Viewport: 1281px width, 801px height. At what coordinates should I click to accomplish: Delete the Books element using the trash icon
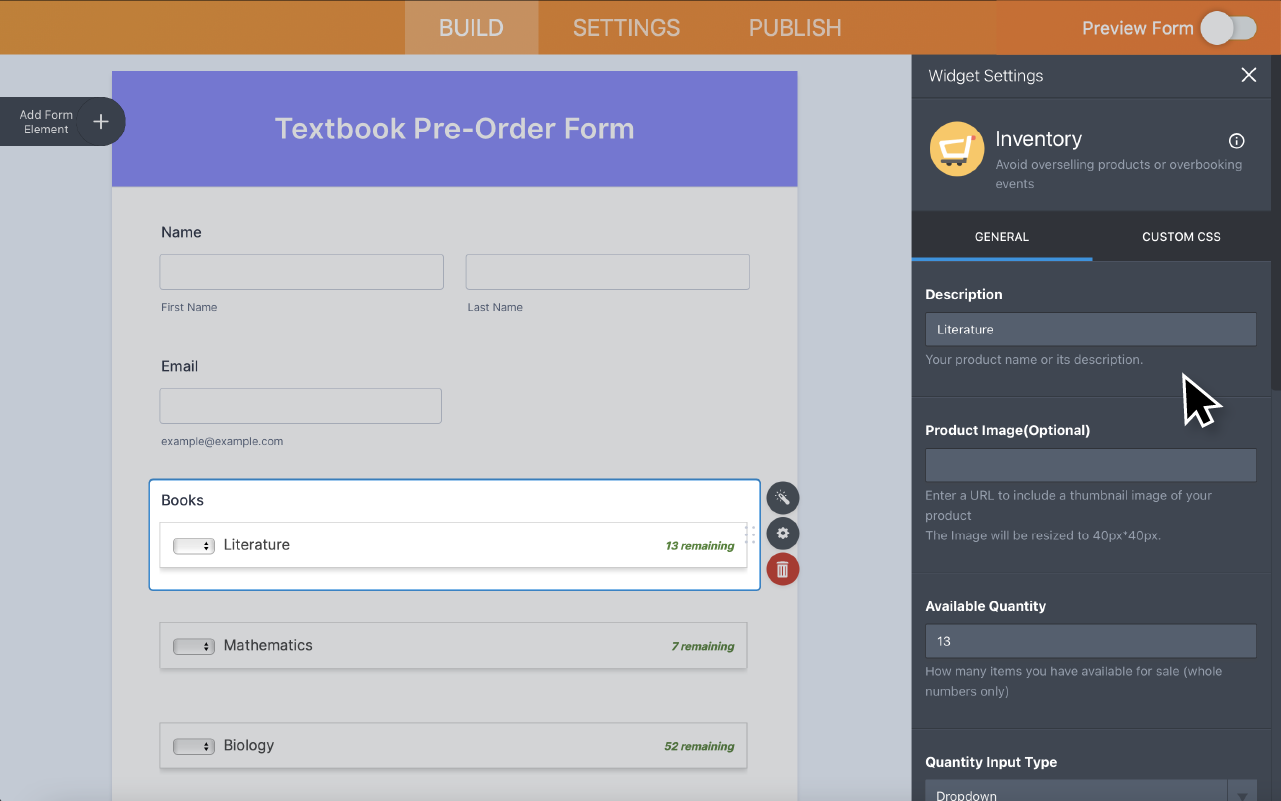783,569
